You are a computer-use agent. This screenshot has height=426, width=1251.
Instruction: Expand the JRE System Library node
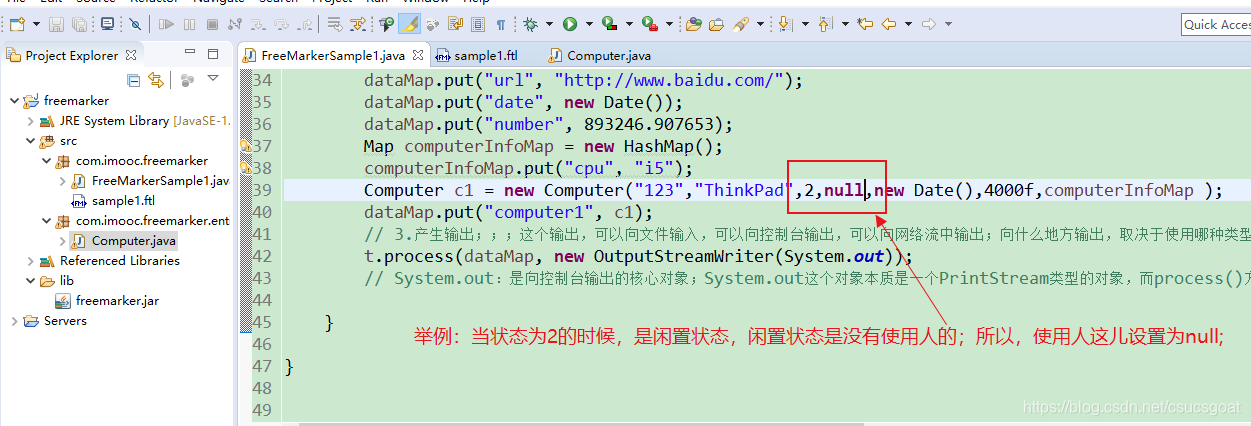(x=30, y=121)
